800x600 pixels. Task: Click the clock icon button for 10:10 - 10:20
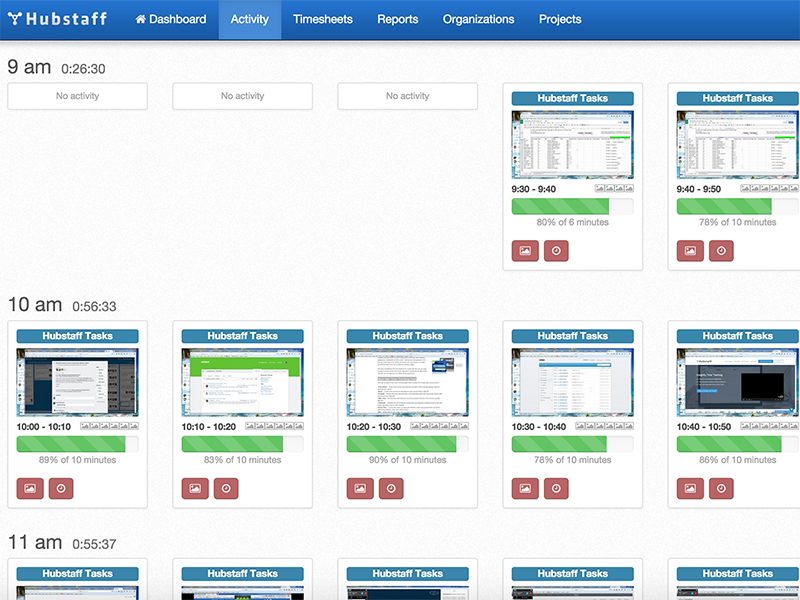[x=226, y=488]
